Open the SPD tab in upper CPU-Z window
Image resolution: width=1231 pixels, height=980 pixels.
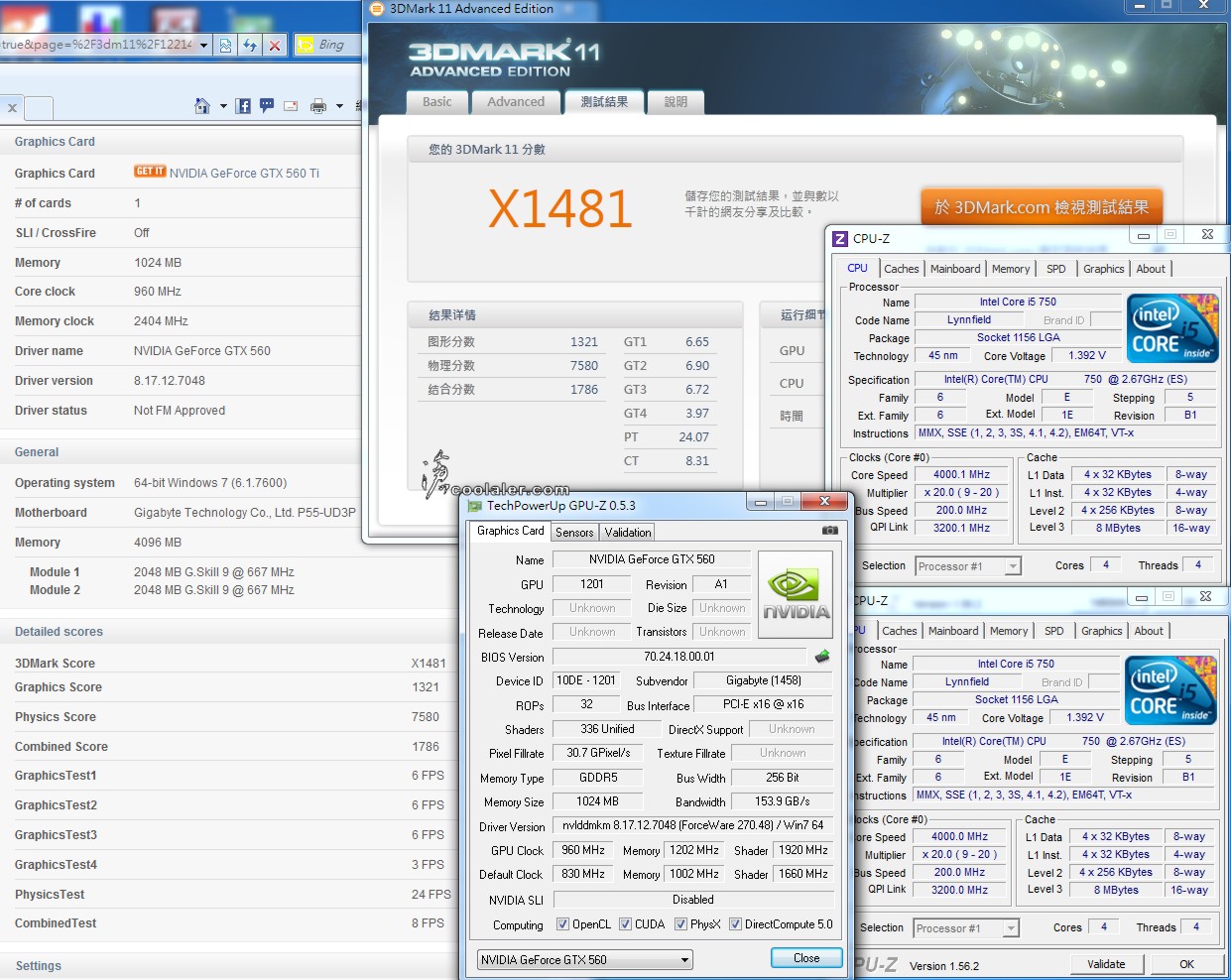(1056, 269)
